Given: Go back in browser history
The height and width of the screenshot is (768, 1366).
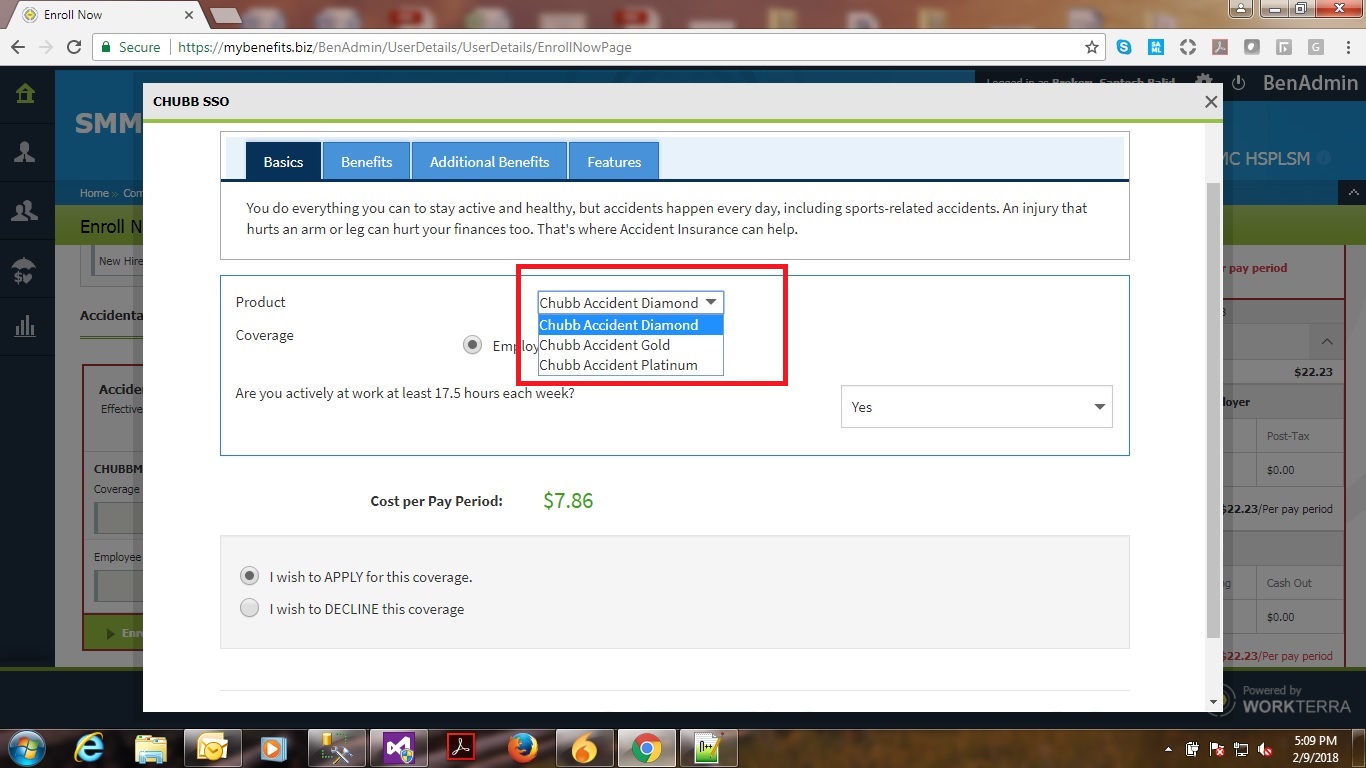Looking at the screenshot, I should point(17,47).
